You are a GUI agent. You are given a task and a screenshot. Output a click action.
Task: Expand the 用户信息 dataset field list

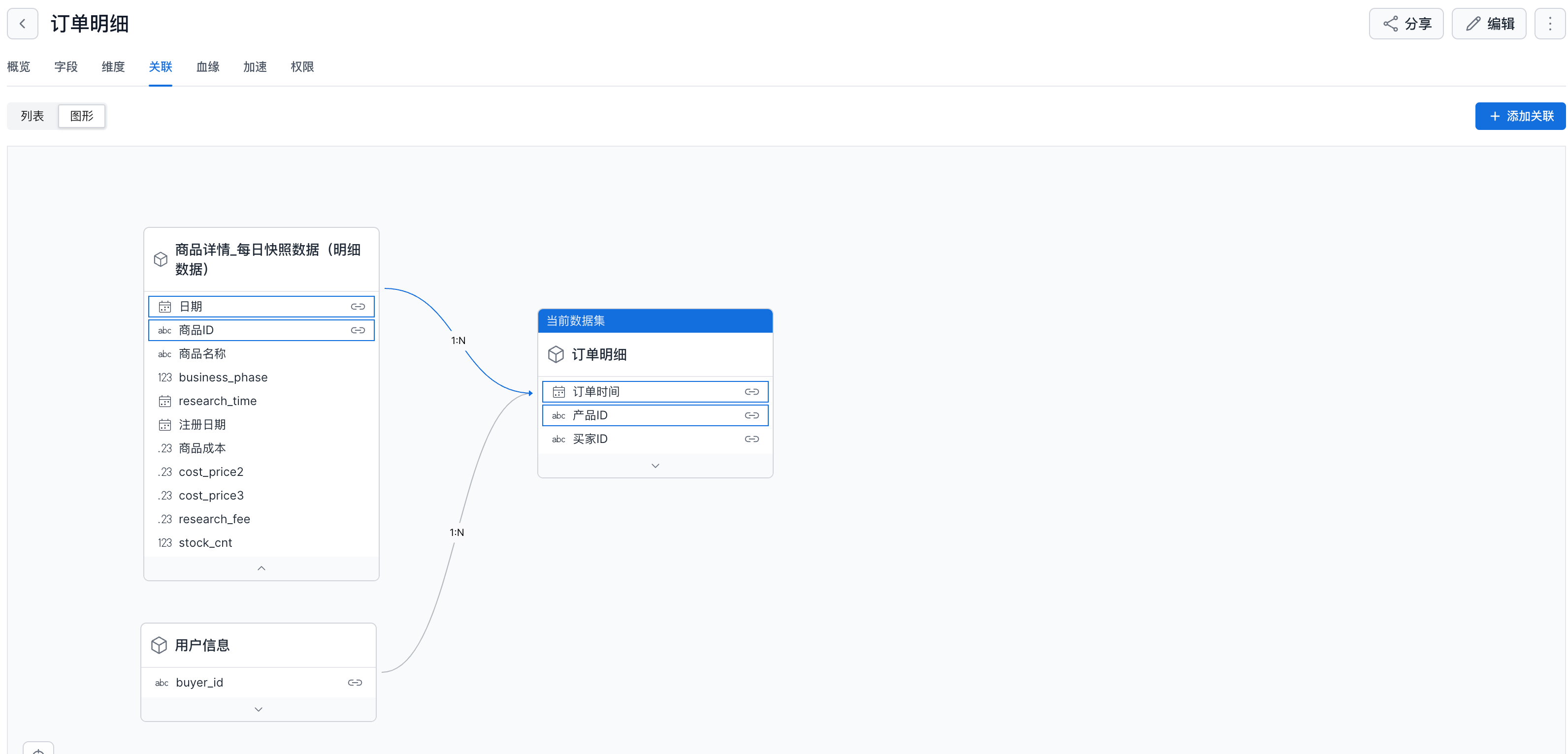pyautogui.click(x=258, y=710)
